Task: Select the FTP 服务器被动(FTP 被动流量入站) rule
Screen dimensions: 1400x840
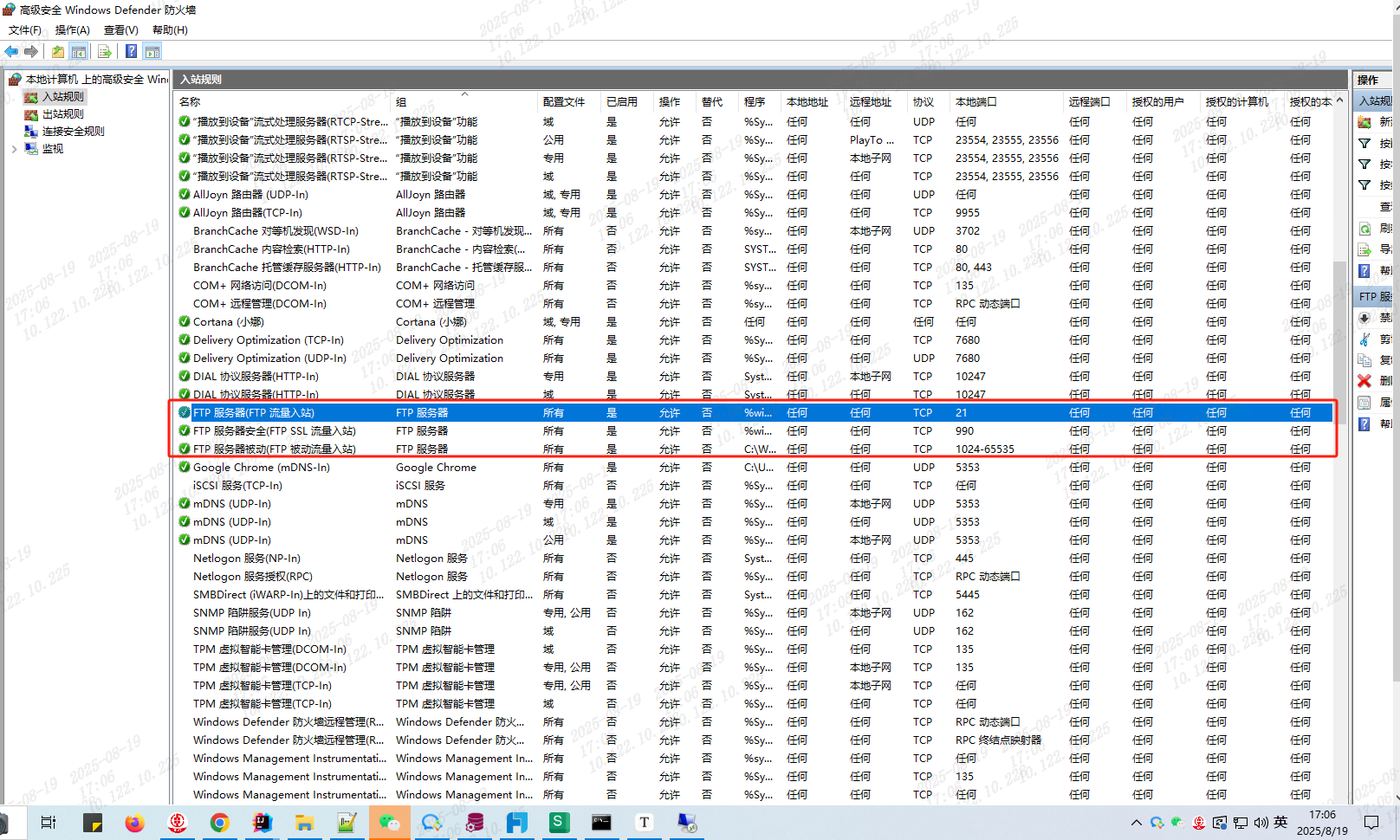Action: pyautogui.click(x=752, y=449)
